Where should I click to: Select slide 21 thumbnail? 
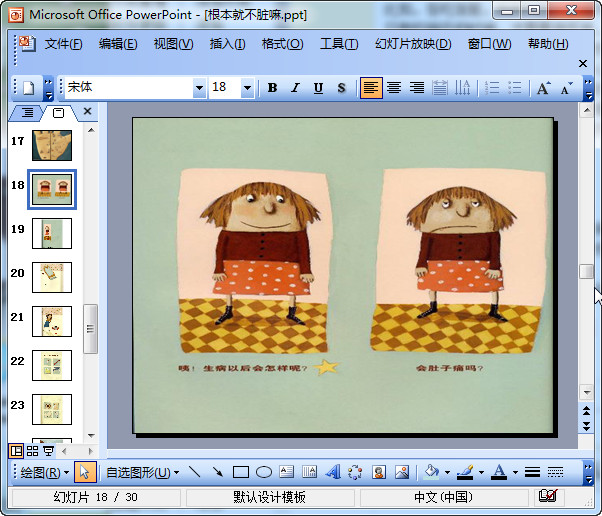coord(52,321)
